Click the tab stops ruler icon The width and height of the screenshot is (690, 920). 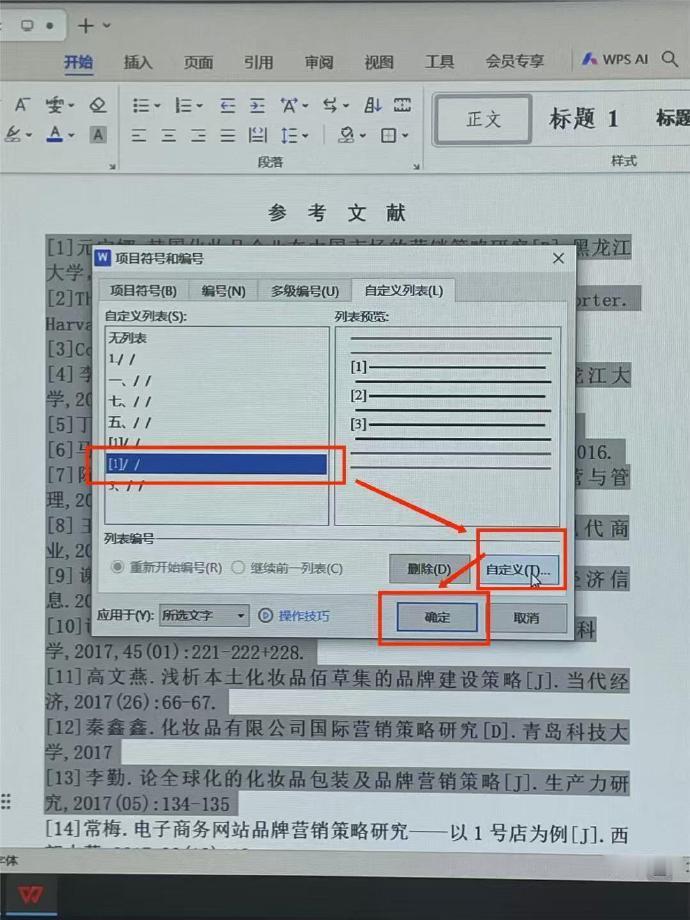pyautogui.click(x=402, y=106)
